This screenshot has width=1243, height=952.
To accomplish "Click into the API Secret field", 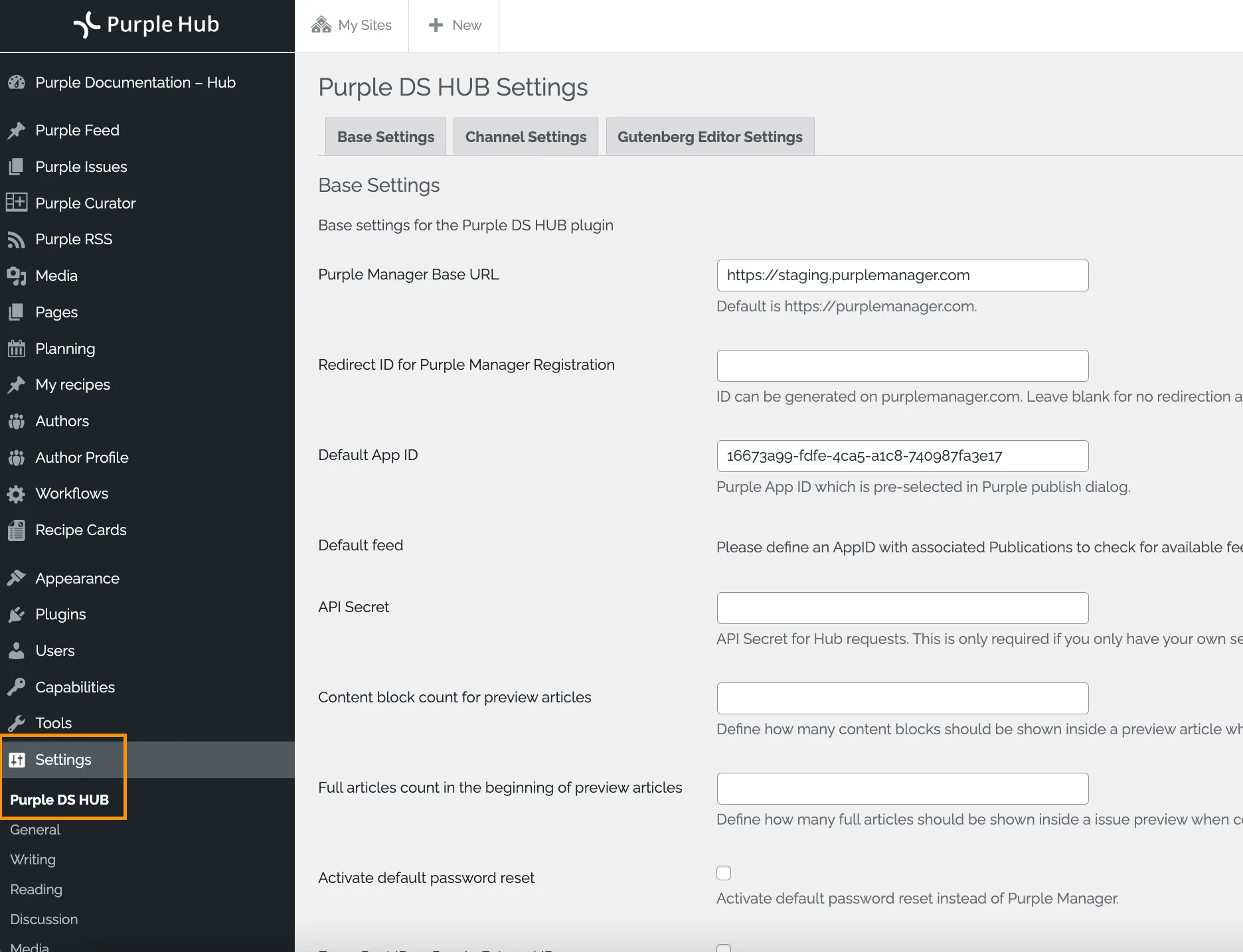I will (x=903, y=608).
